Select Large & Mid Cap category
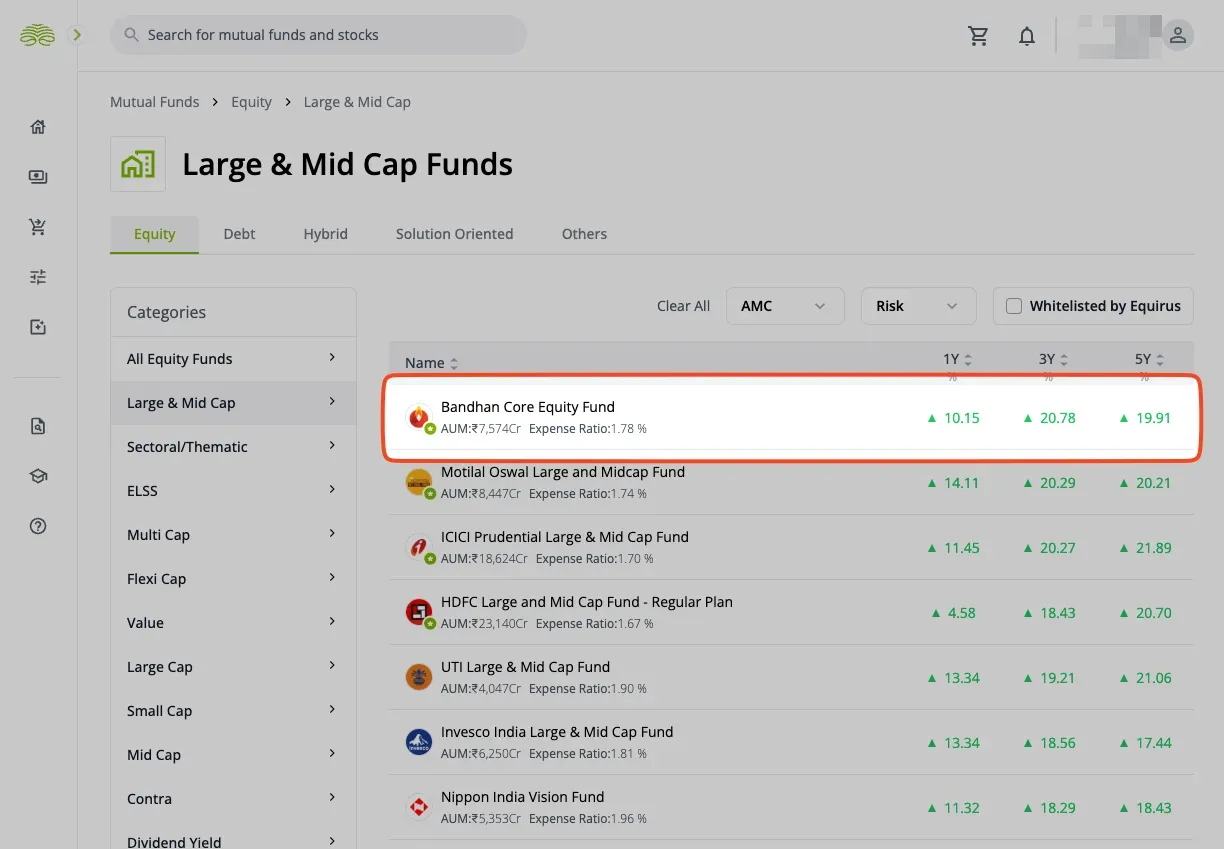The height and width of the screenshot is (849, 1224). tap(233, 403)
